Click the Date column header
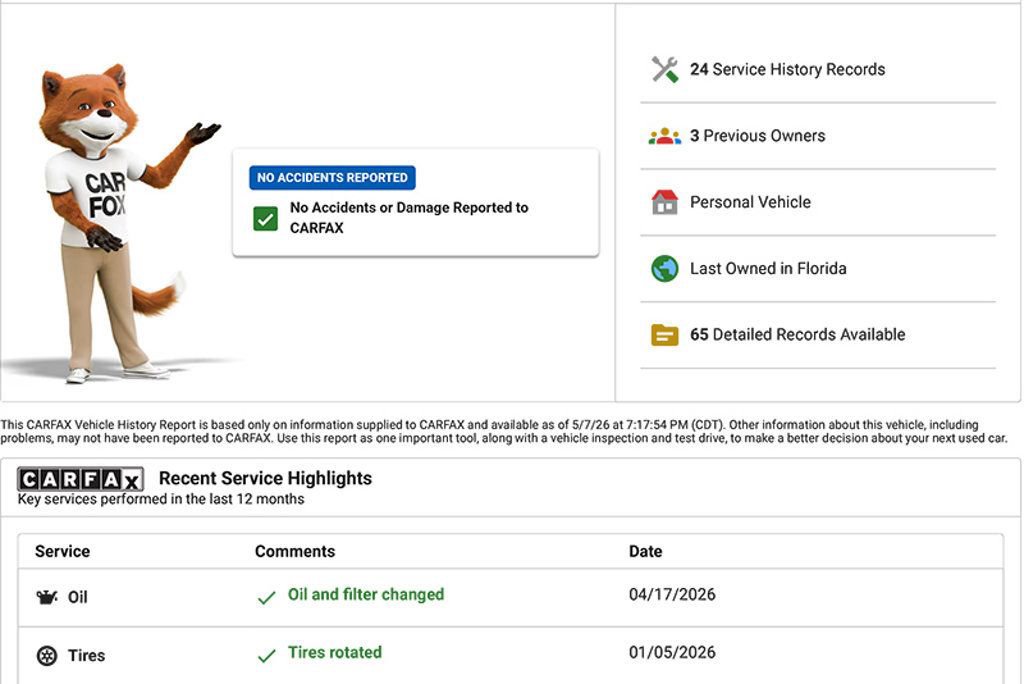The height and width of the screenshot is (684, 1024). [645, 551]
